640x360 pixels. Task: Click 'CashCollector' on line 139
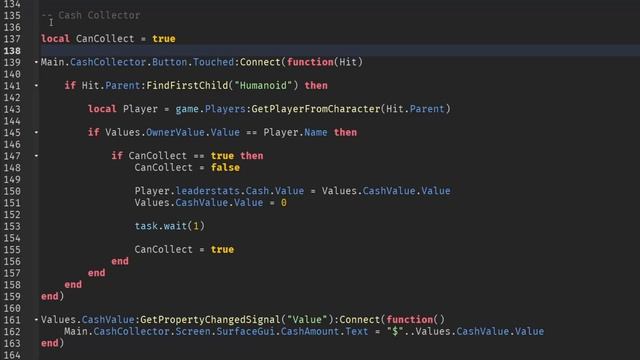(108, 62)
